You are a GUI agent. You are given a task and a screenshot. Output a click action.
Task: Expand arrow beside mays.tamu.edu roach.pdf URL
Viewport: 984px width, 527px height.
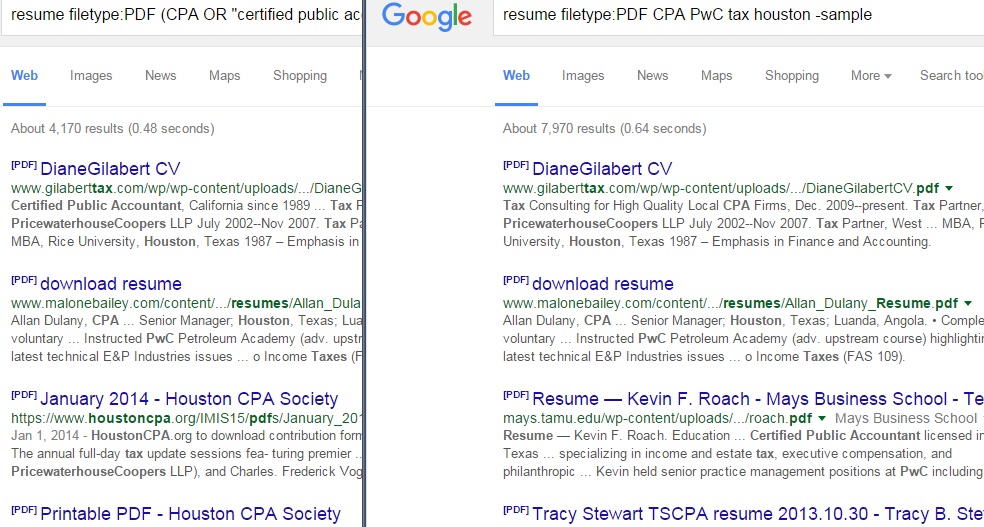[x=822, y=418]
